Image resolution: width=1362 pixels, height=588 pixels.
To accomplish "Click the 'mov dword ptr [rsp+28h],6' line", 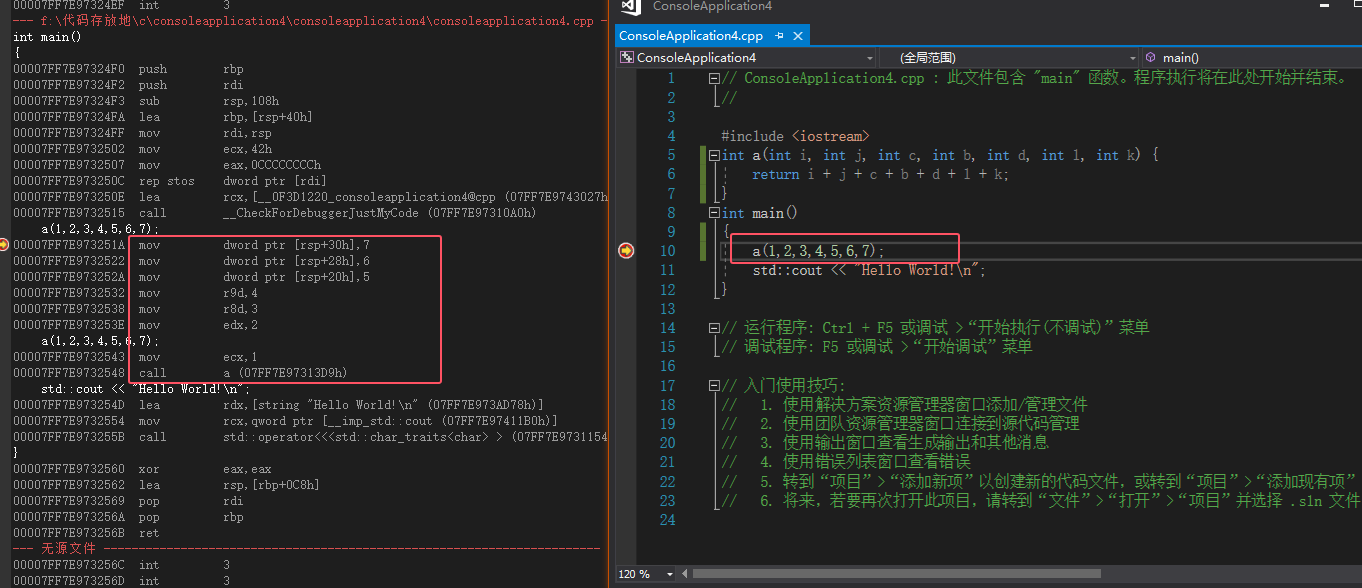I will coord(192,261).
